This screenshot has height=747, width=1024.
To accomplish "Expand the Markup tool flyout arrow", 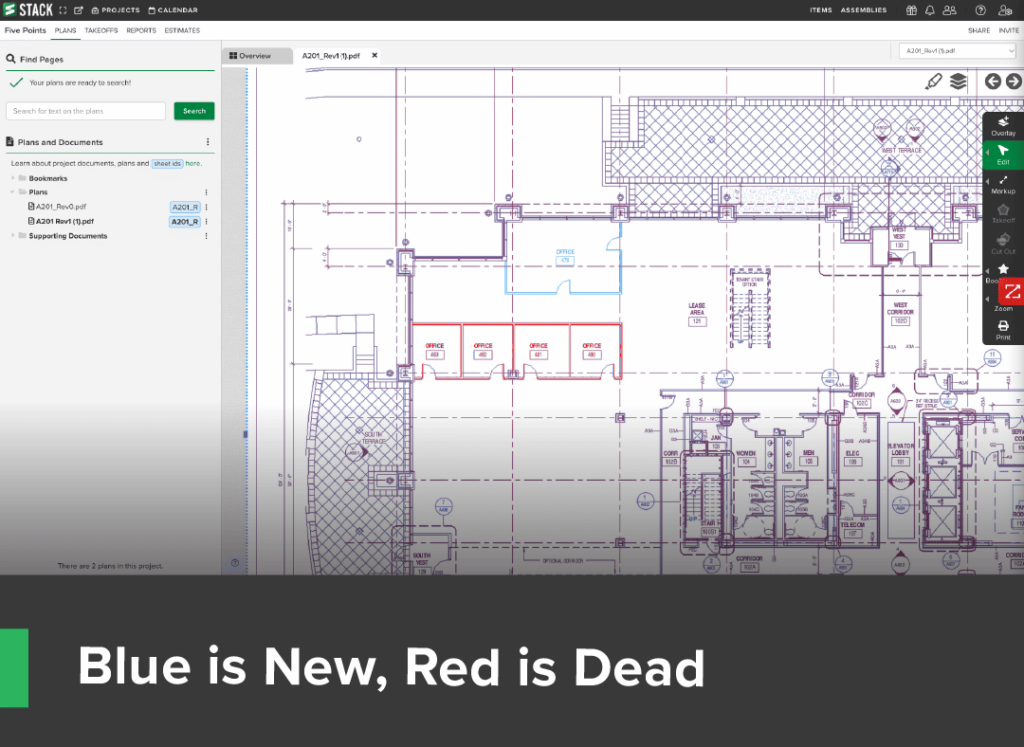I will 987,181.
